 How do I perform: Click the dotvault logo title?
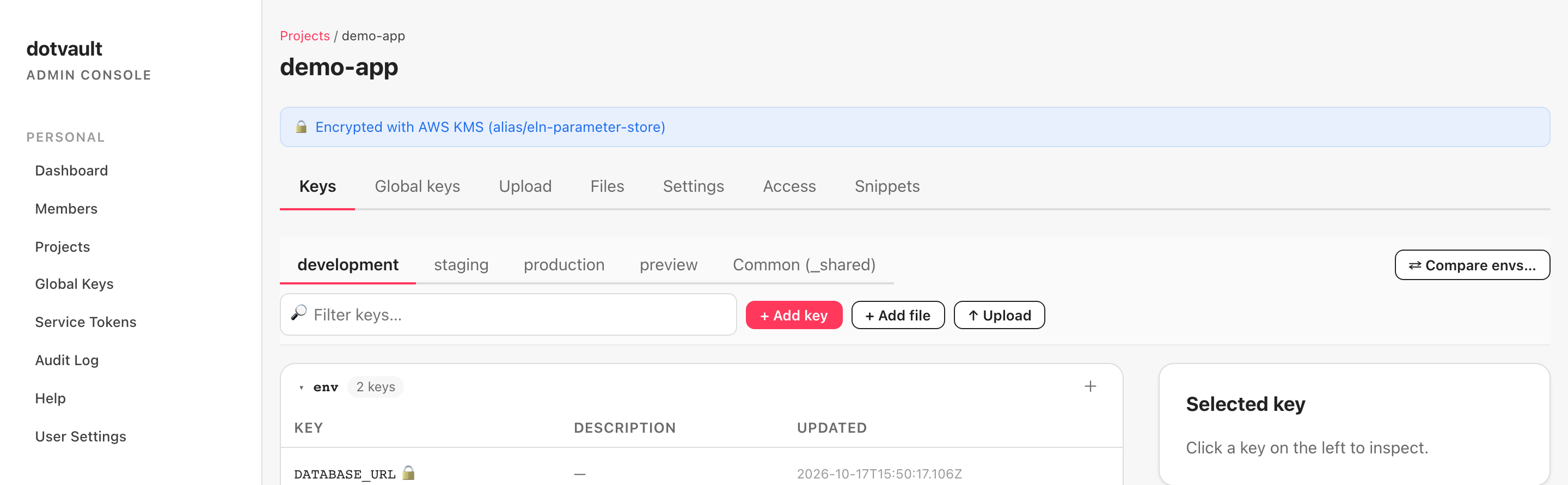64,48
